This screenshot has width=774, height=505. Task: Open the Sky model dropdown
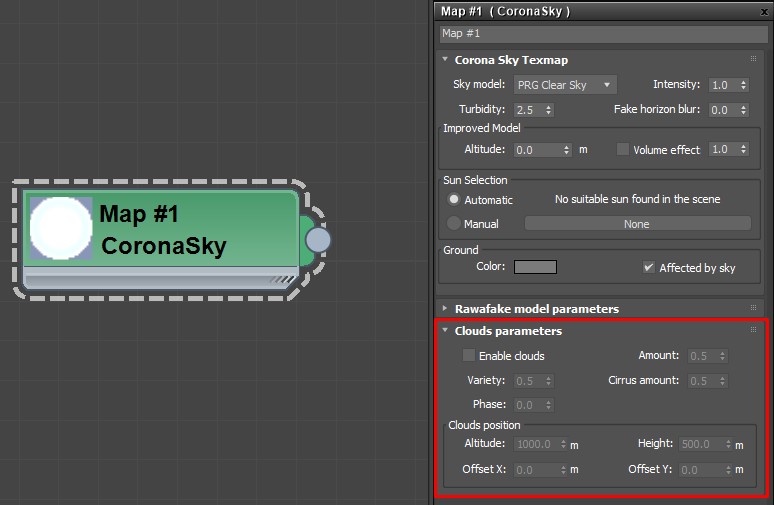(x=565, y=85)
